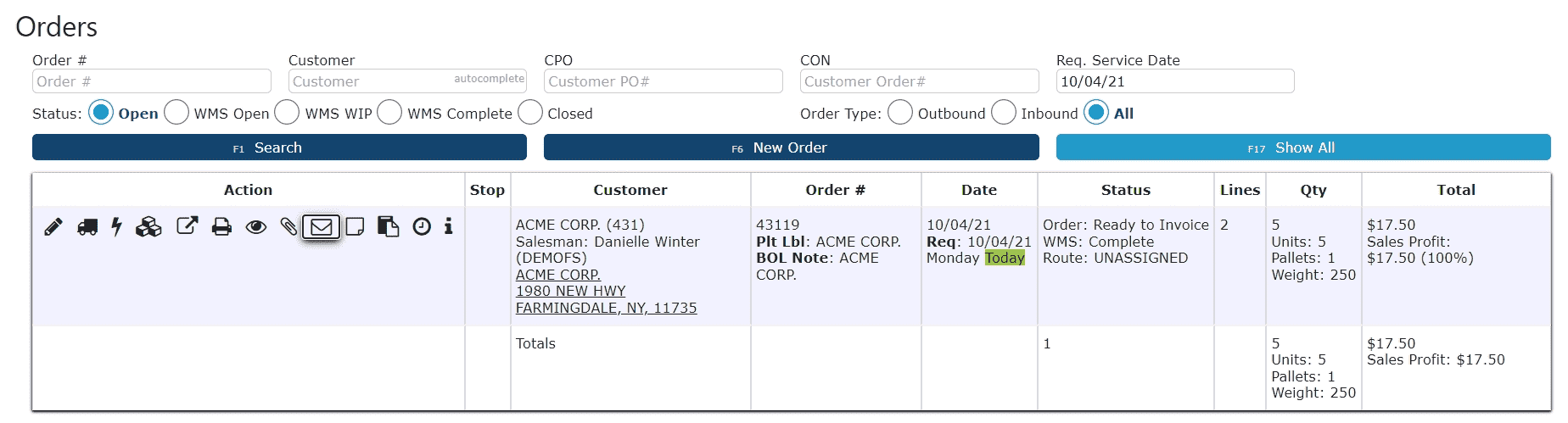Screen dimensions: 1568x423
Task: Click the Search button
Action: point(279,147)
